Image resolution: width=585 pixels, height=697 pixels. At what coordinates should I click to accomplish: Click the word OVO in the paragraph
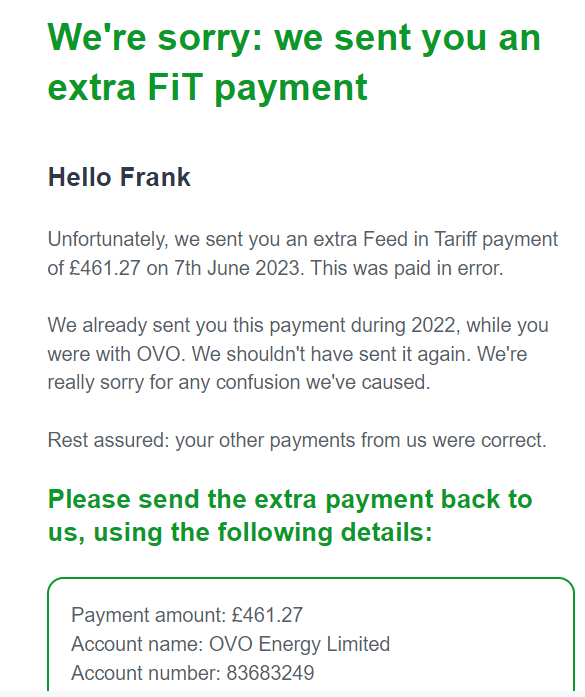[160, 354]
